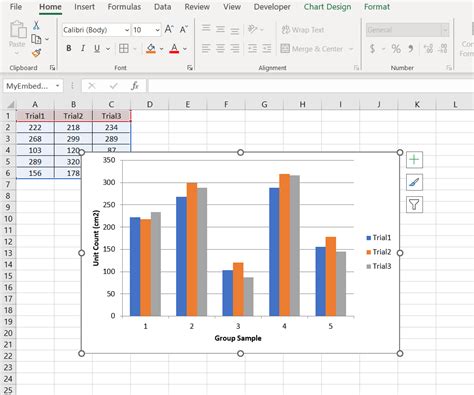Viewport: 474px width, 395px height.
Task: Click the Paste clipboard icon
Action: pyautogui.click(x=17, y=30)
